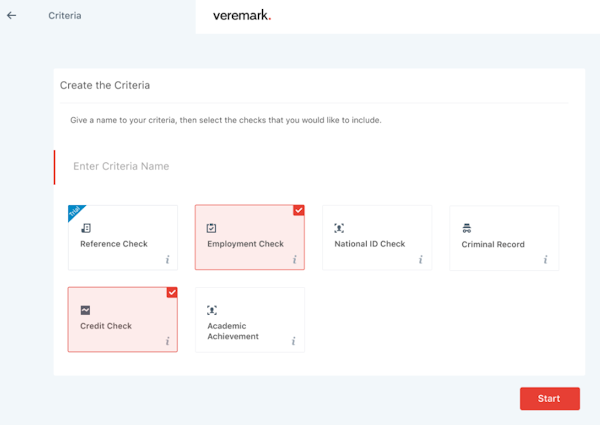Select the National ID Check card

pos(377,238)
